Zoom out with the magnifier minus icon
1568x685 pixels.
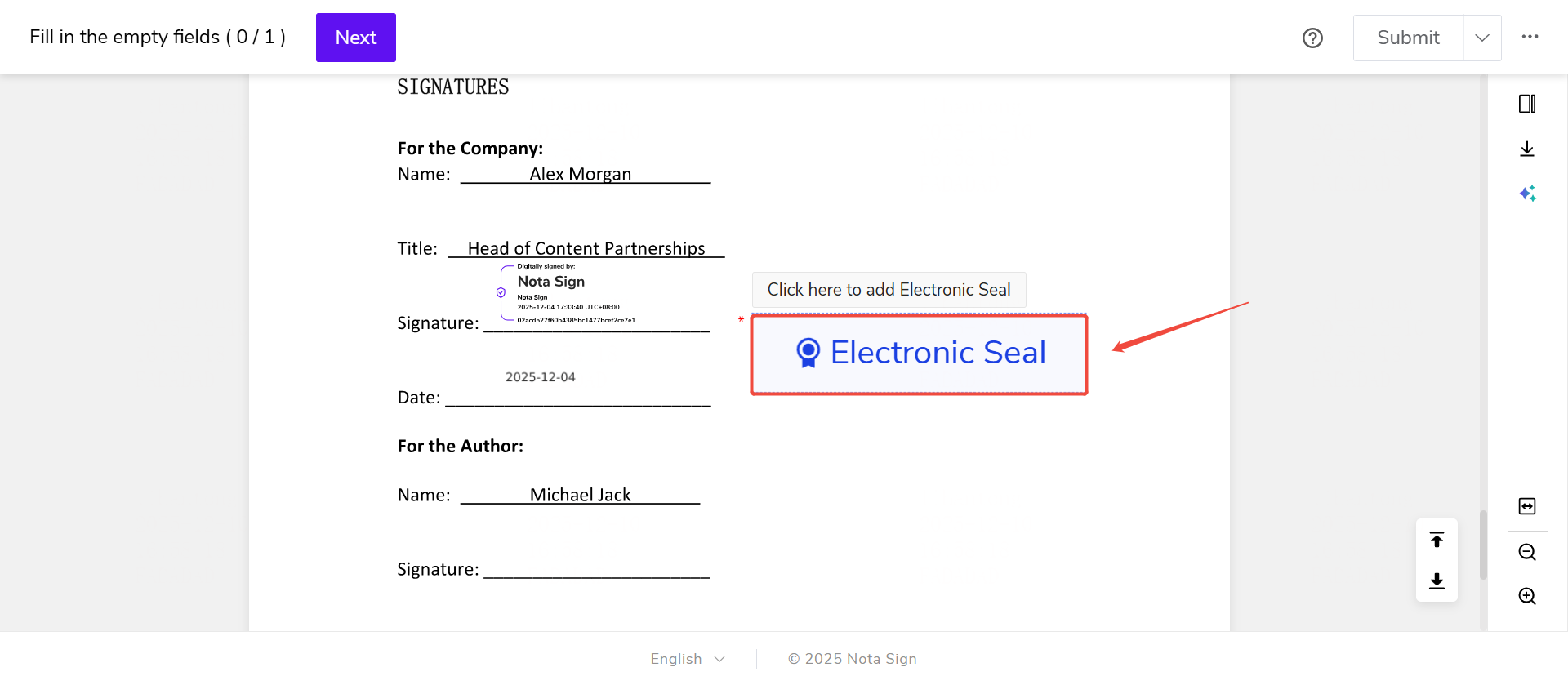(1527, 552)
